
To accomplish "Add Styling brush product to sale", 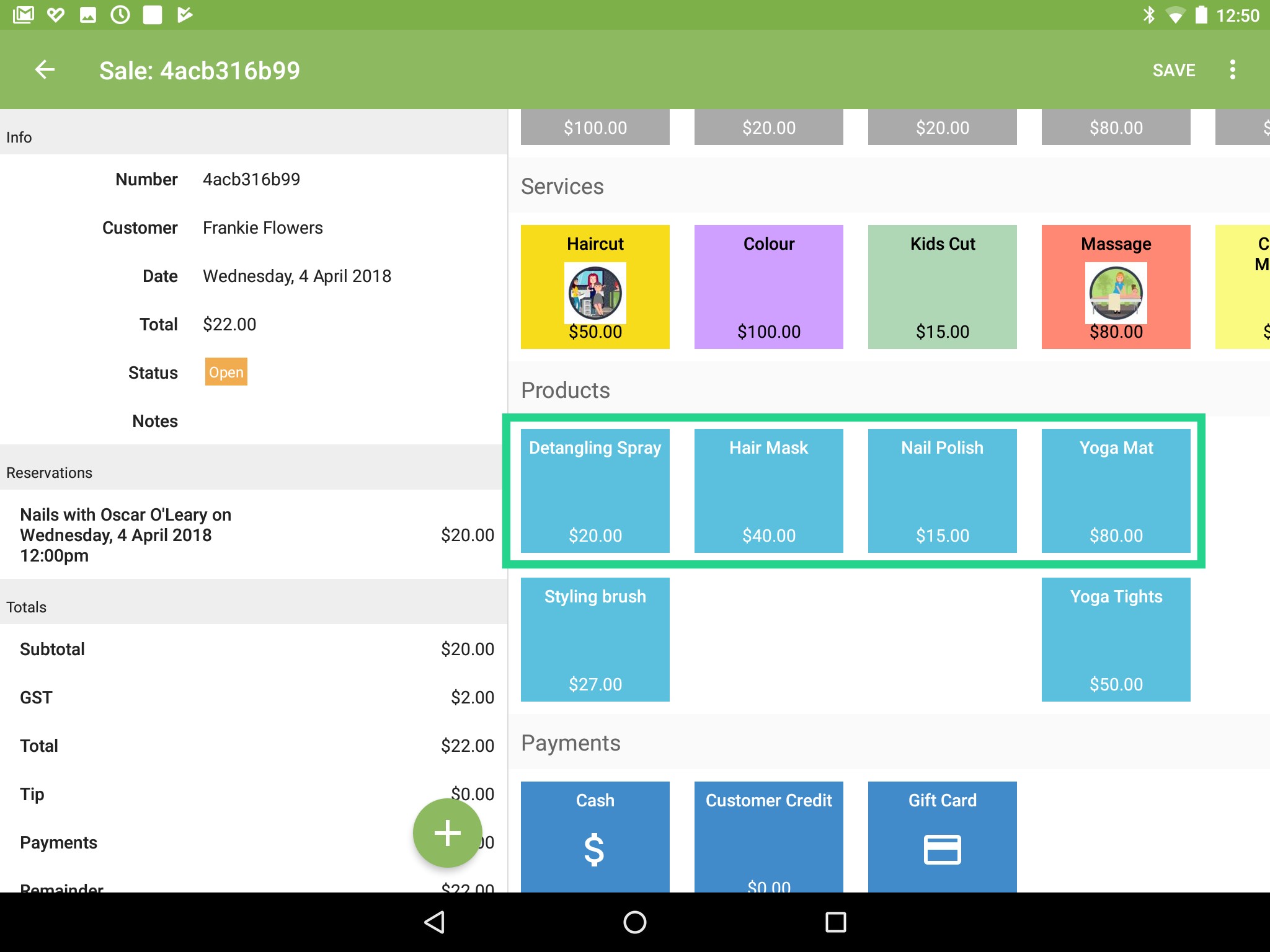I will coord(595,640).
